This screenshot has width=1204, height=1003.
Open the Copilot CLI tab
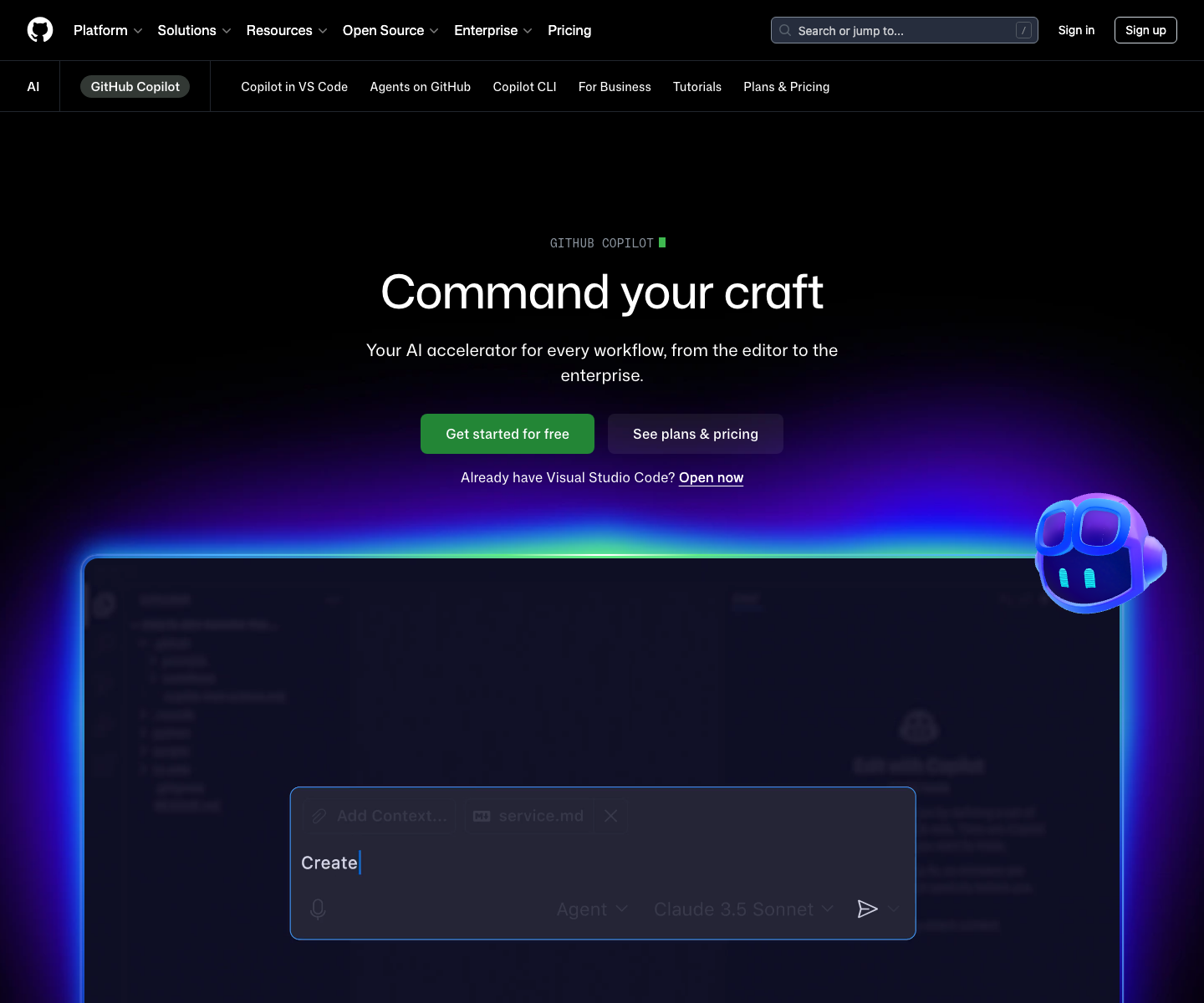524,87
